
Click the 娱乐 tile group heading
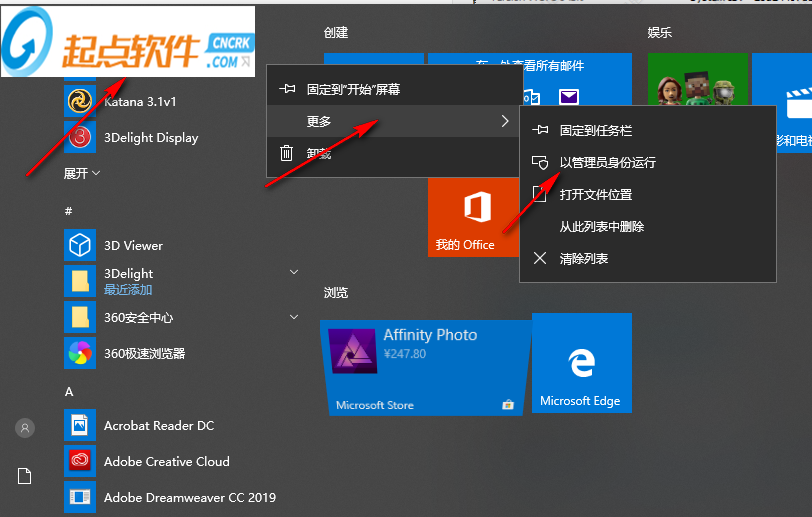[659, 33]
